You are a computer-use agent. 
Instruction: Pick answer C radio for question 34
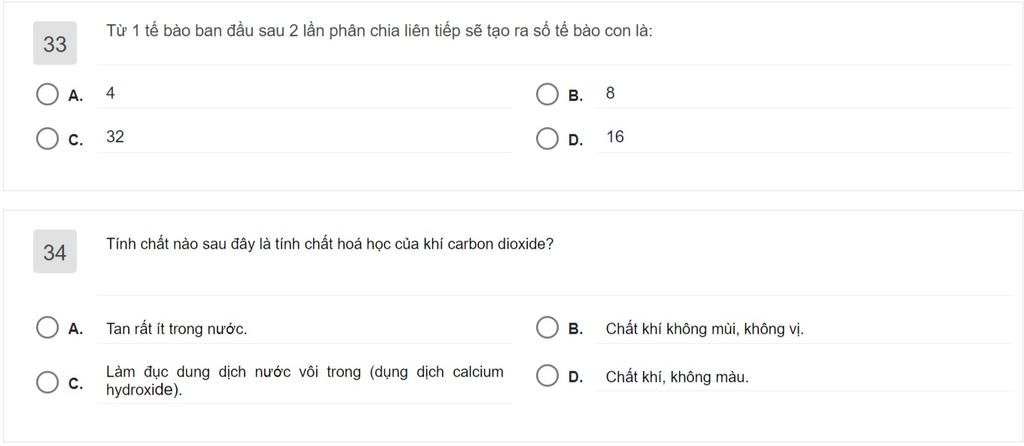pyautogui.click(x=47, y=382)
